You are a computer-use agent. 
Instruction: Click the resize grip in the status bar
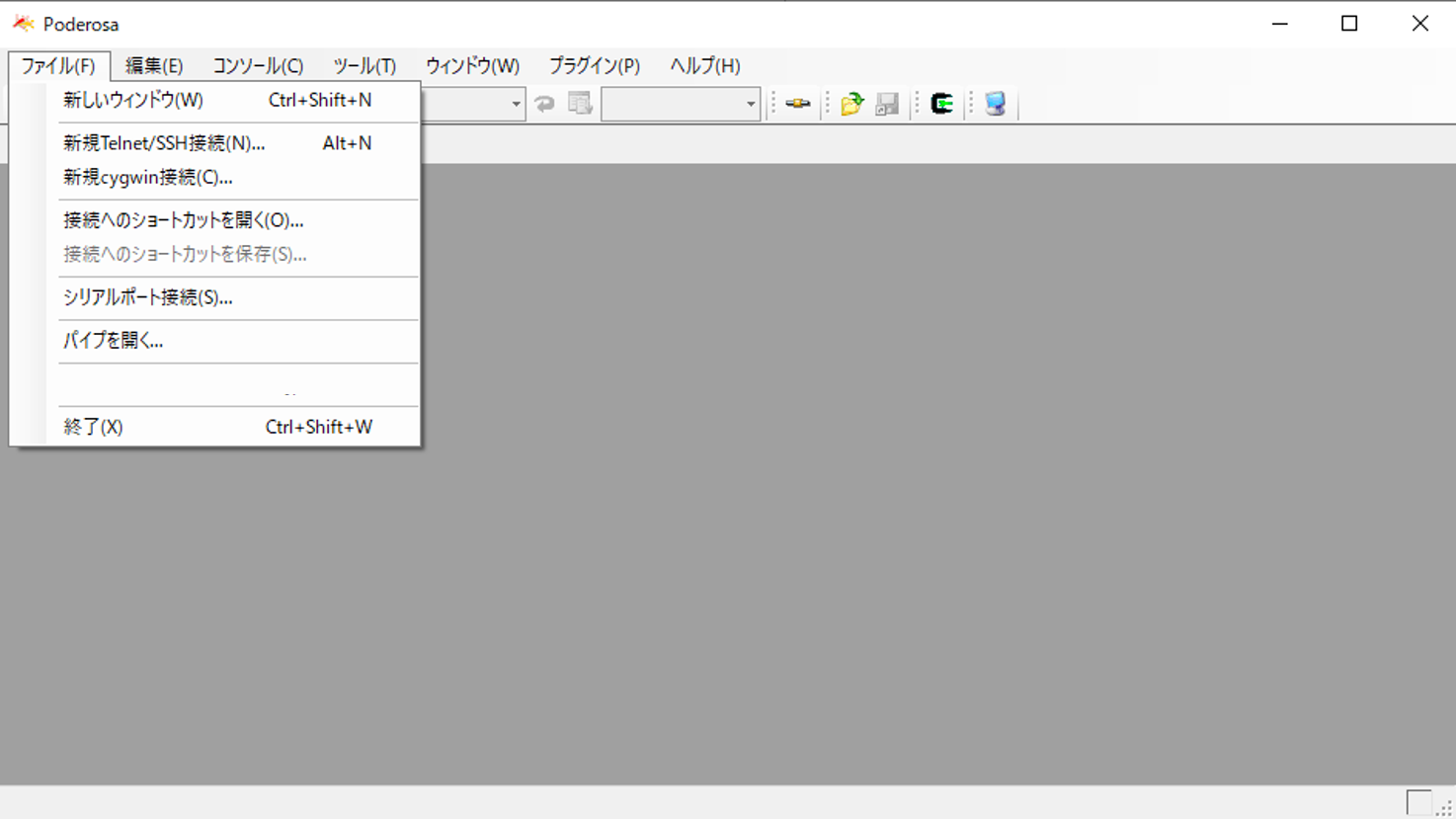click(x=1444, y=808)
